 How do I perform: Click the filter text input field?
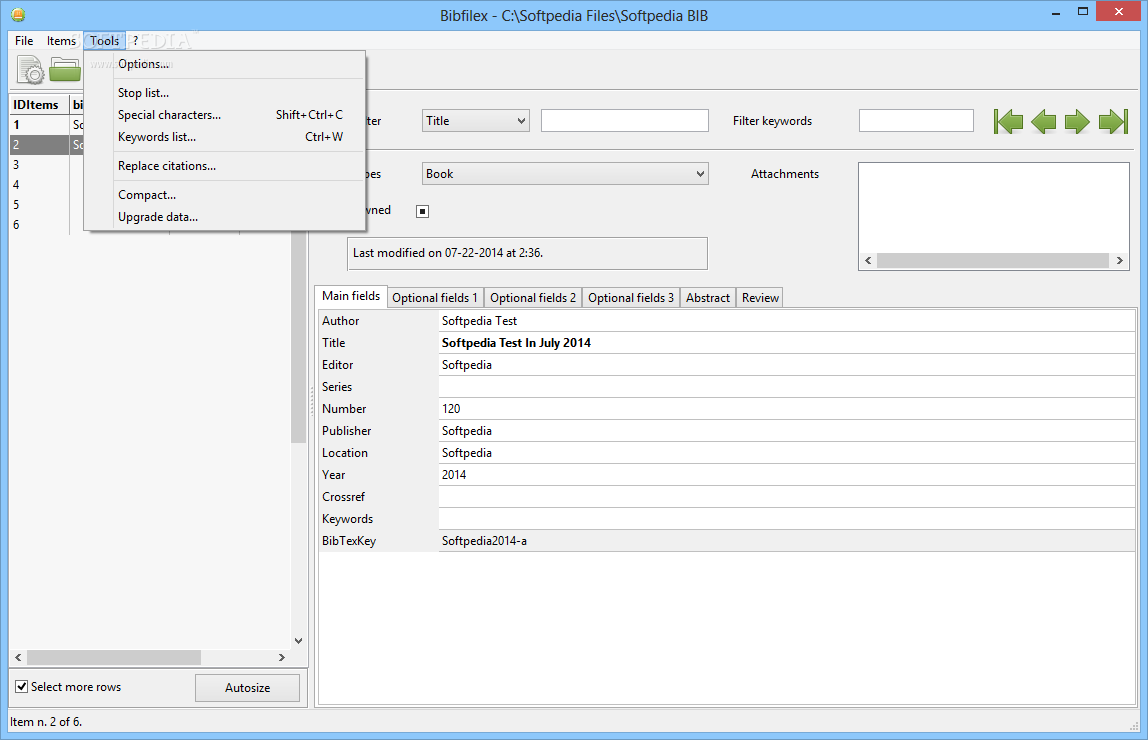tap(625, 121)
